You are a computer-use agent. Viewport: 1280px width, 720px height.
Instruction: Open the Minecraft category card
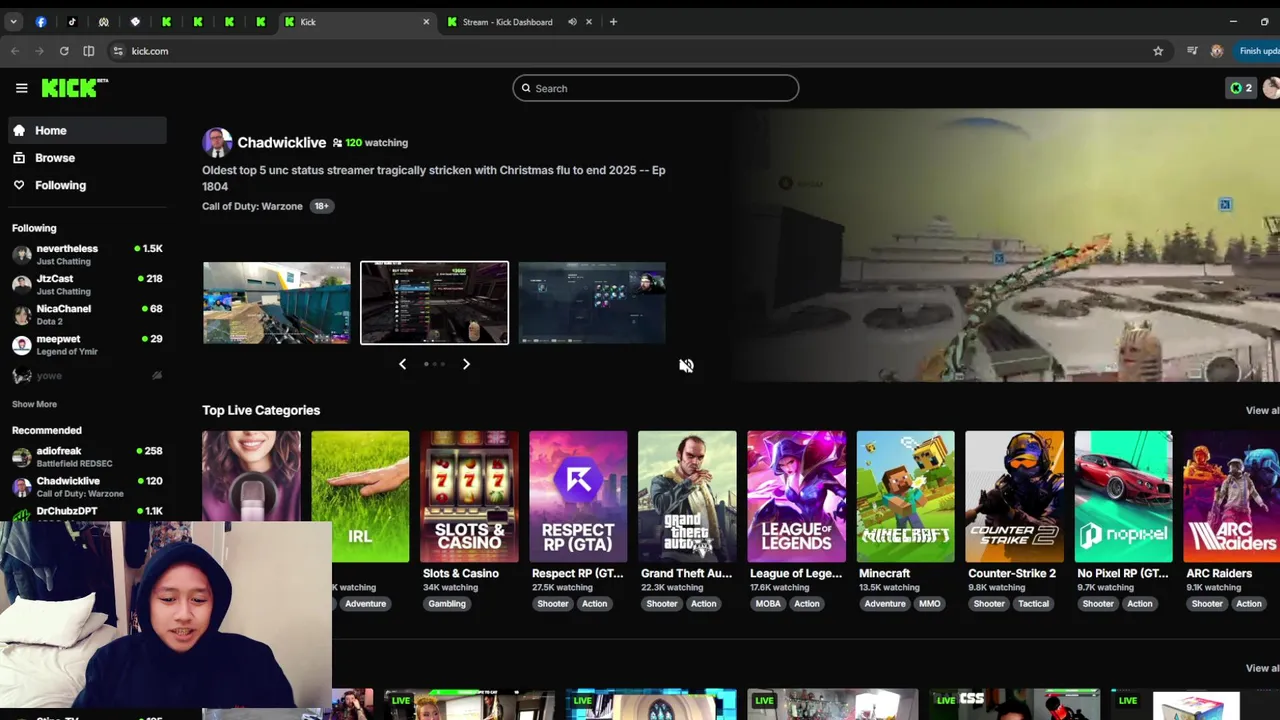coord(905,496)
